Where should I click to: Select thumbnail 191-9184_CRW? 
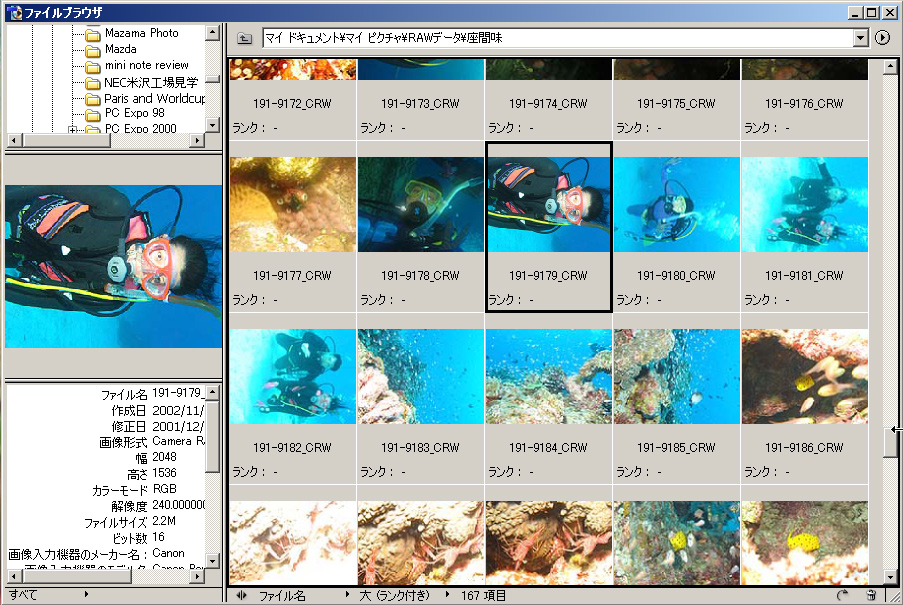coord(548,377)
